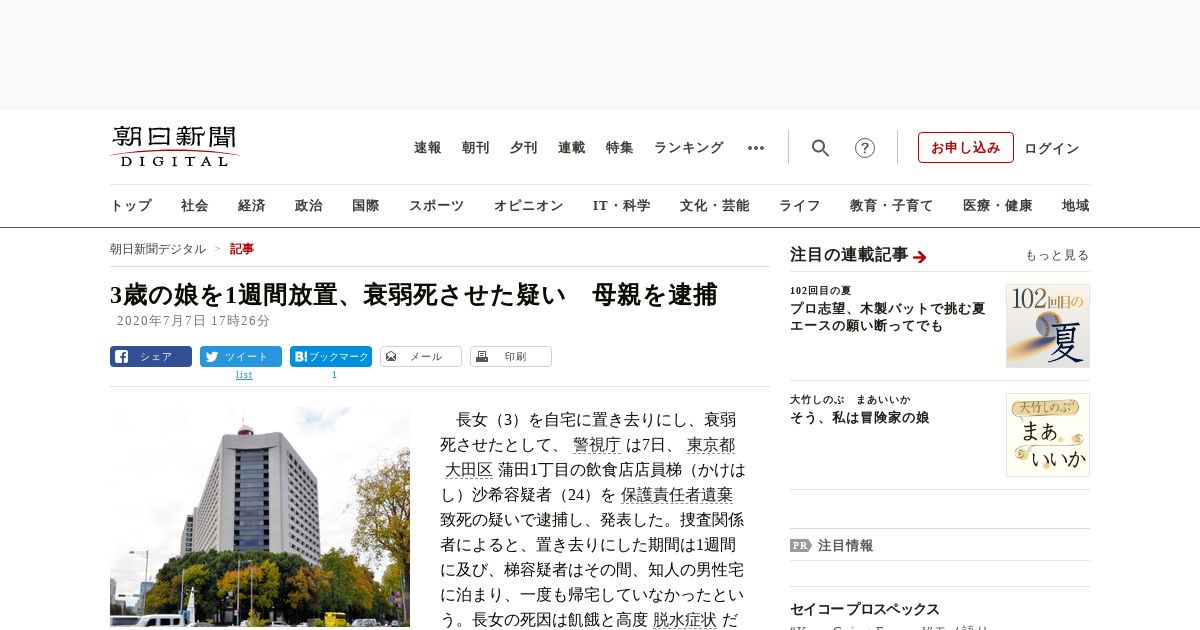
Task: Open the 夕刊 header menu
Action: click(524, 148)
